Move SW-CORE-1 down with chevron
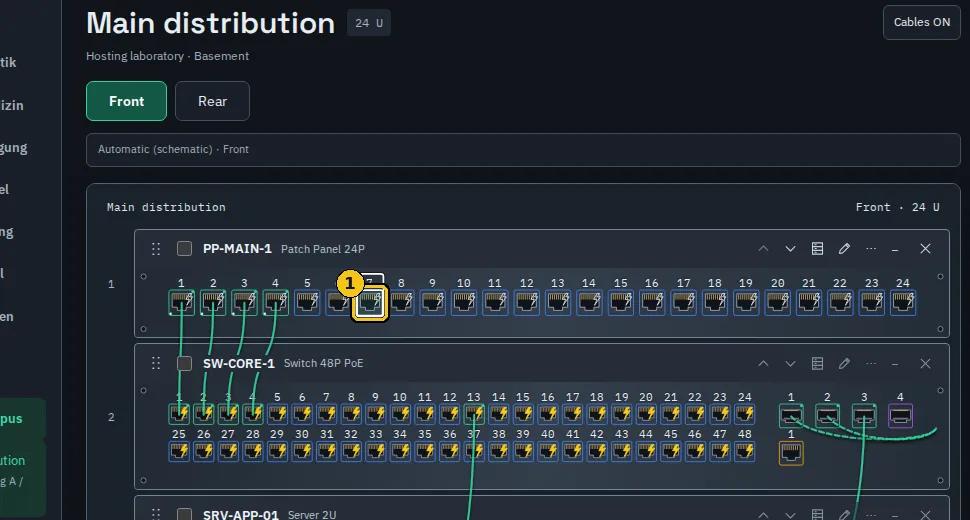The width and height of the screenshot is (970, 520). coord(790,364)
